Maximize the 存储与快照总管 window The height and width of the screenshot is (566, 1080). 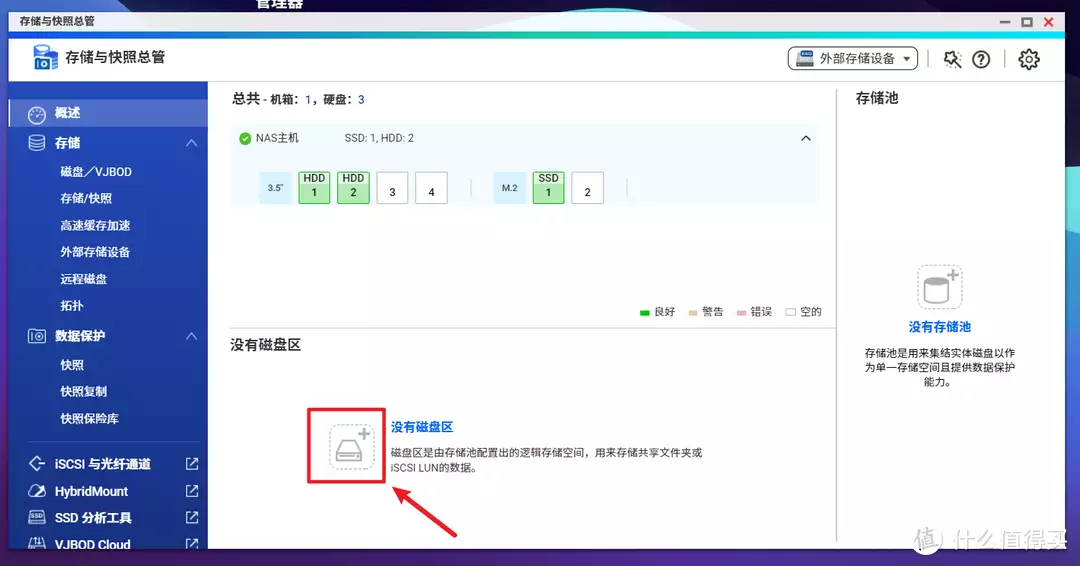(x=1027, y=22)
